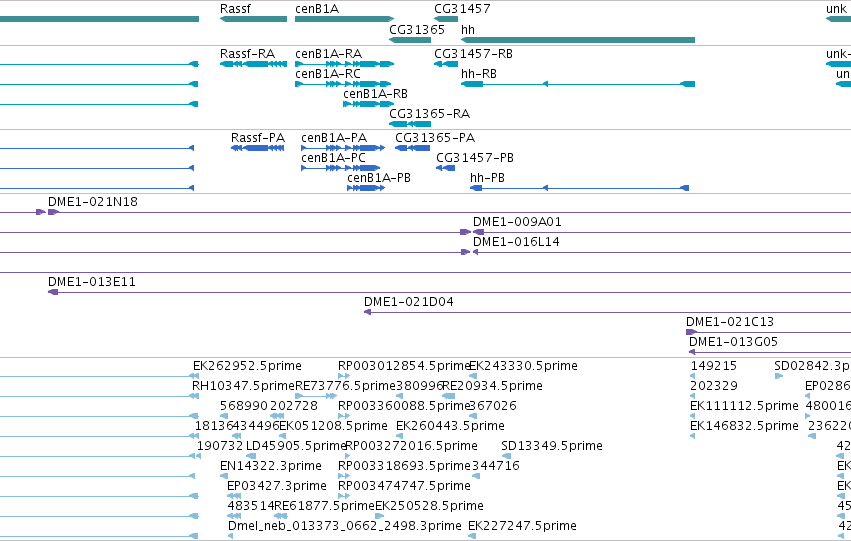Select the cenB1A-RC transcript
Screen dimensions: 851x541
pos(343,84)
